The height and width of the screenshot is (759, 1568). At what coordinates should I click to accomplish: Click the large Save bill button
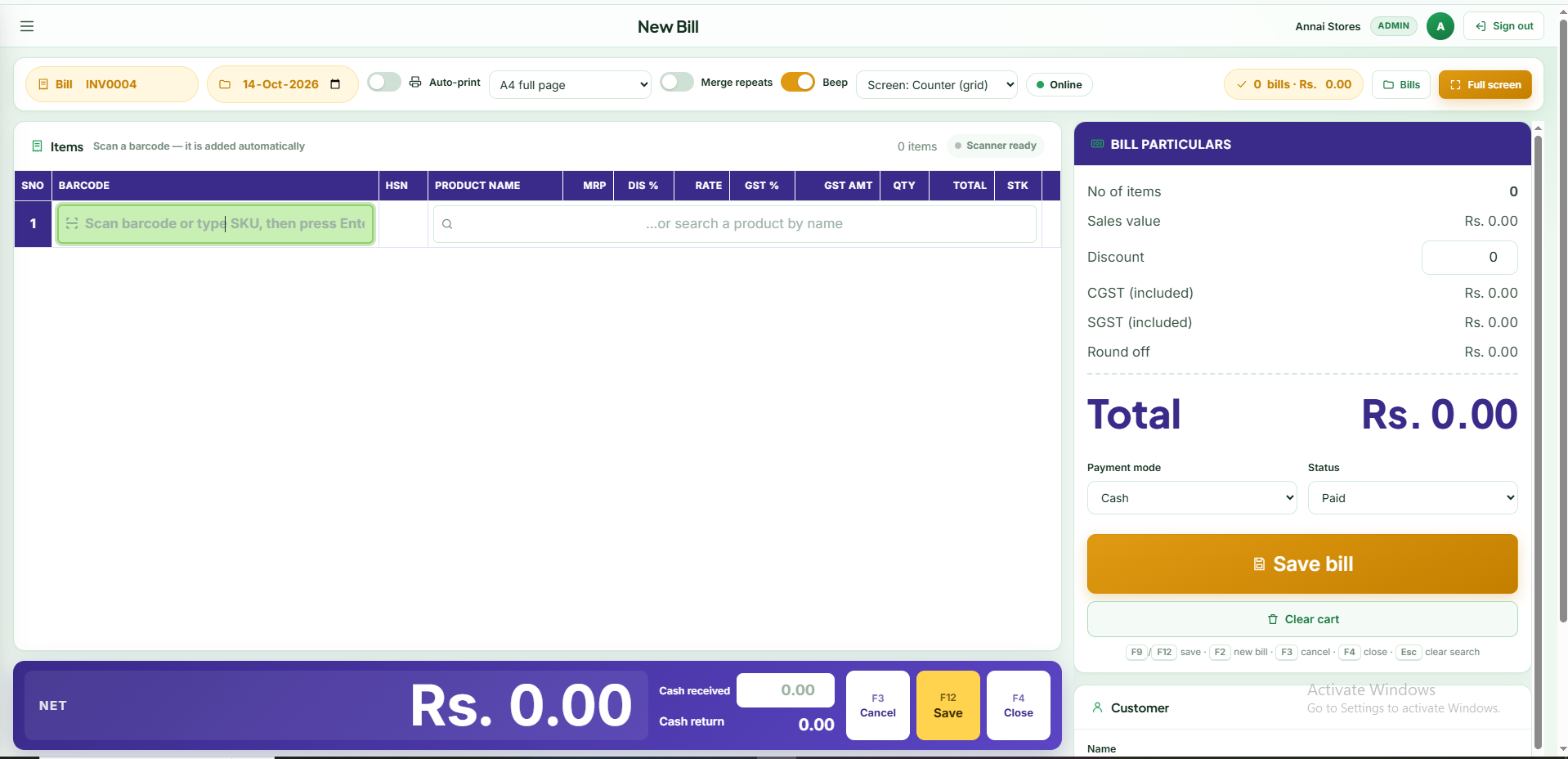1302,564
